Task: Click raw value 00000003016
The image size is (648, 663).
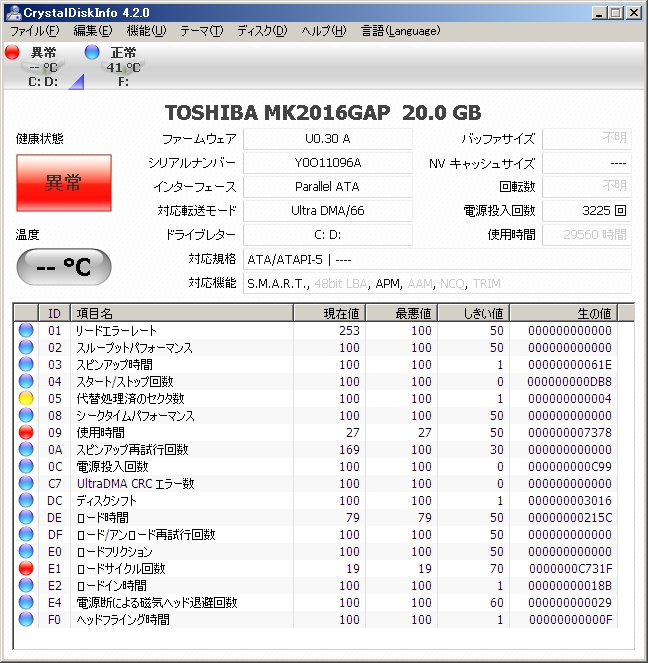Action: point(570,501)
